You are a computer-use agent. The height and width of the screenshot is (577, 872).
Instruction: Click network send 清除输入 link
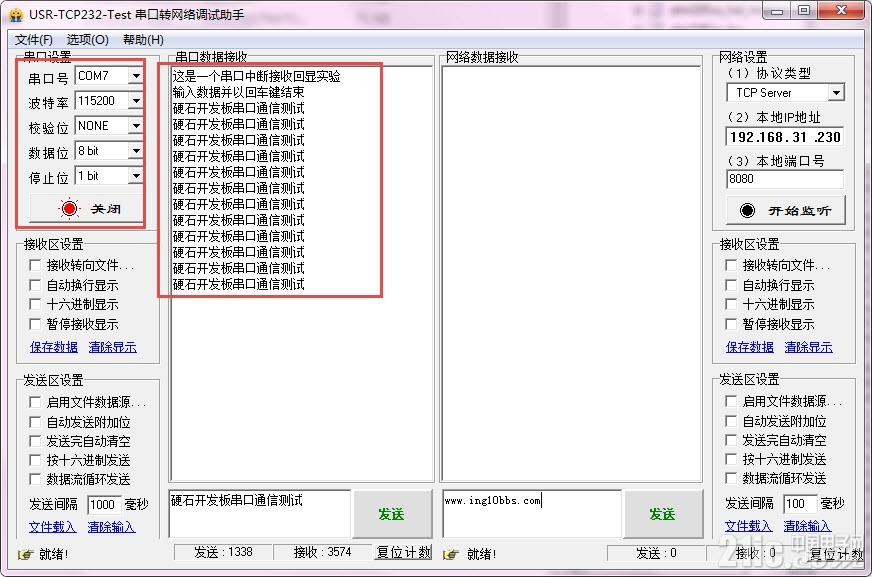807,525
